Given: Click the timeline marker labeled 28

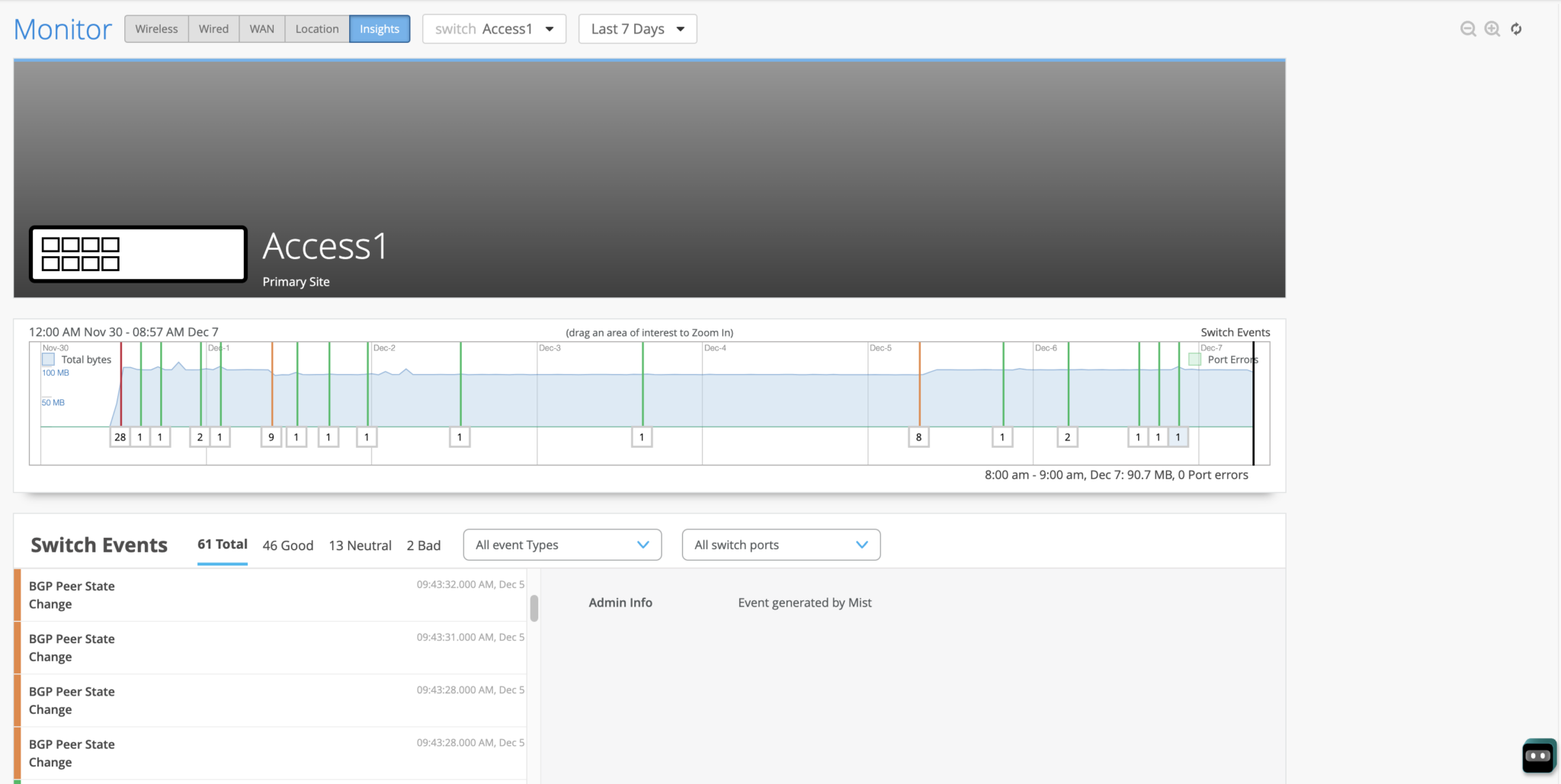Looking at the screenshot, I should [120, 437].
